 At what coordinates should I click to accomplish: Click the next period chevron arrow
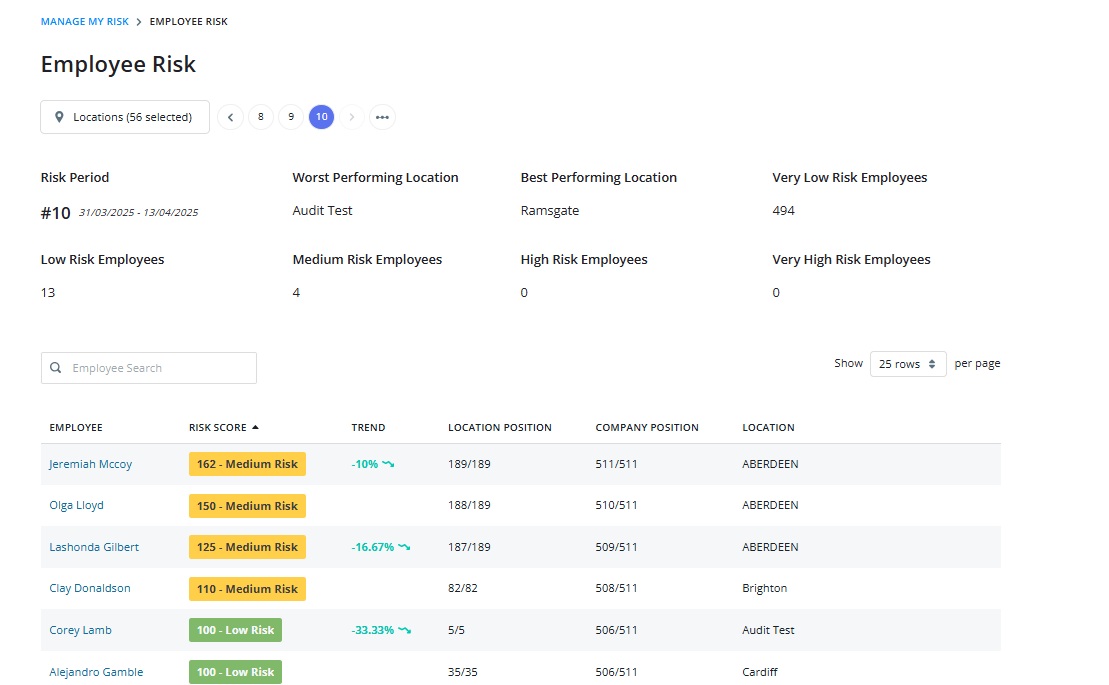coord(352,117)
